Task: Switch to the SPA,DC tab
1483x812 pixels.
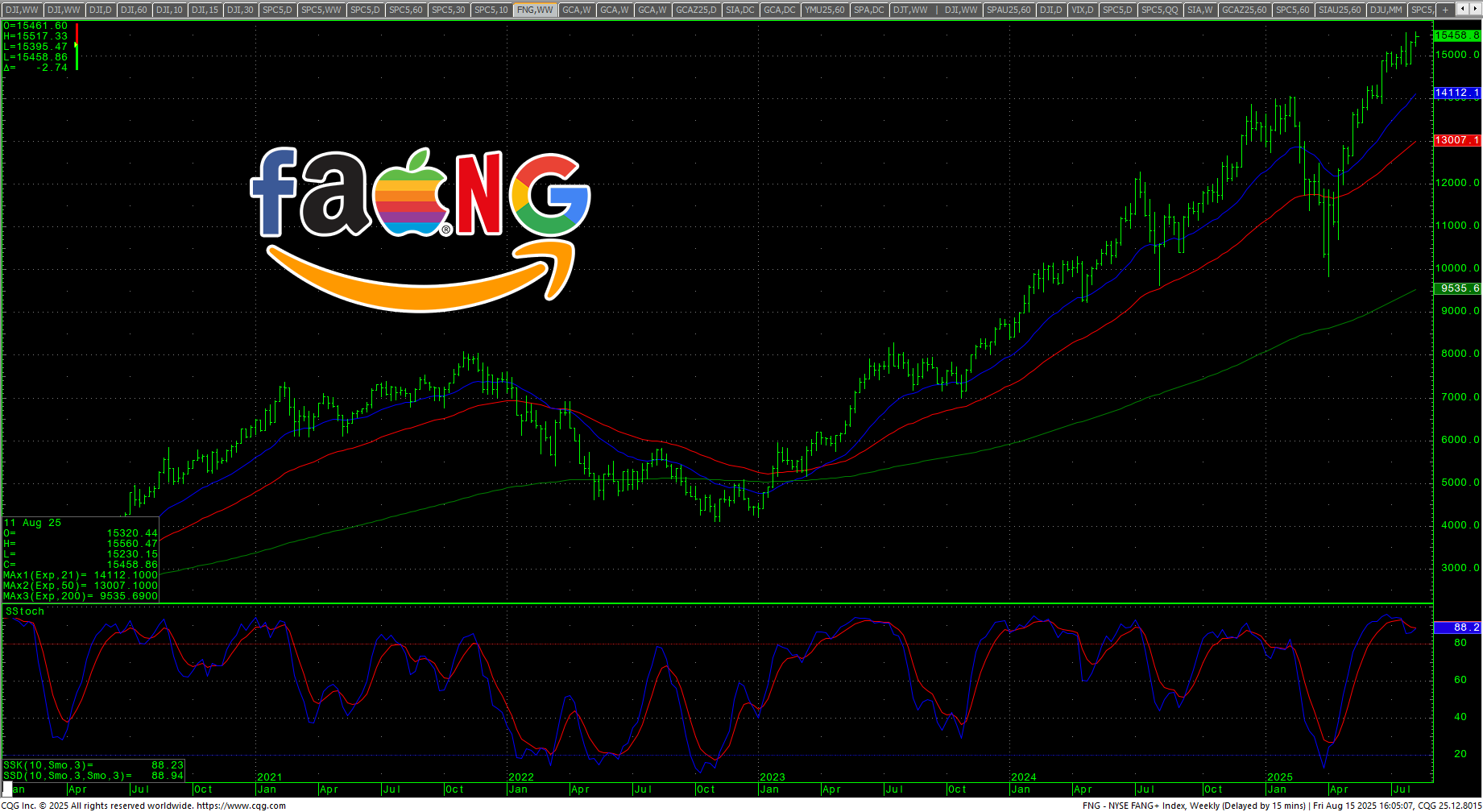Action: [869, 10]
